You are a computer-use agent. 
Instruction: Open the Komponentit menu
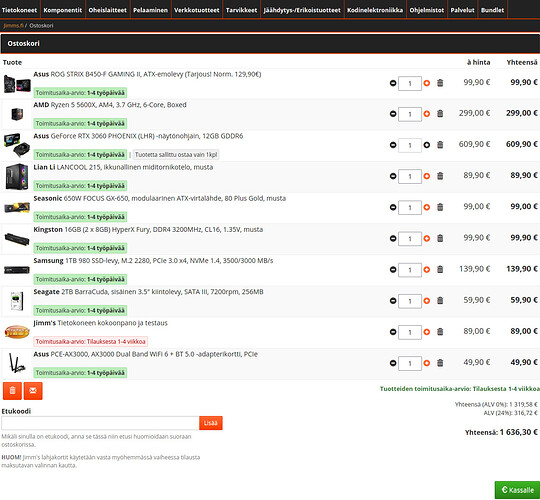coord(63,10)
